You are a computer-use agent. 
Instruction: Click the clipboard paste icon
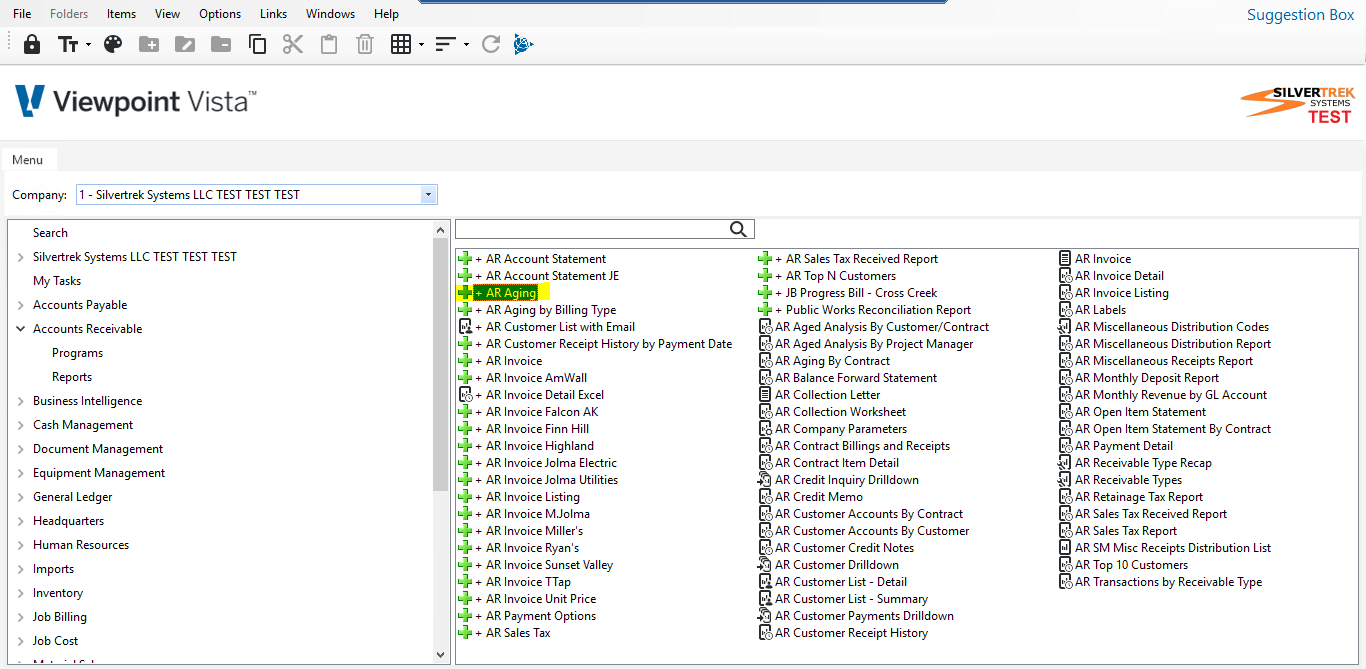click(x=329, y=44)
